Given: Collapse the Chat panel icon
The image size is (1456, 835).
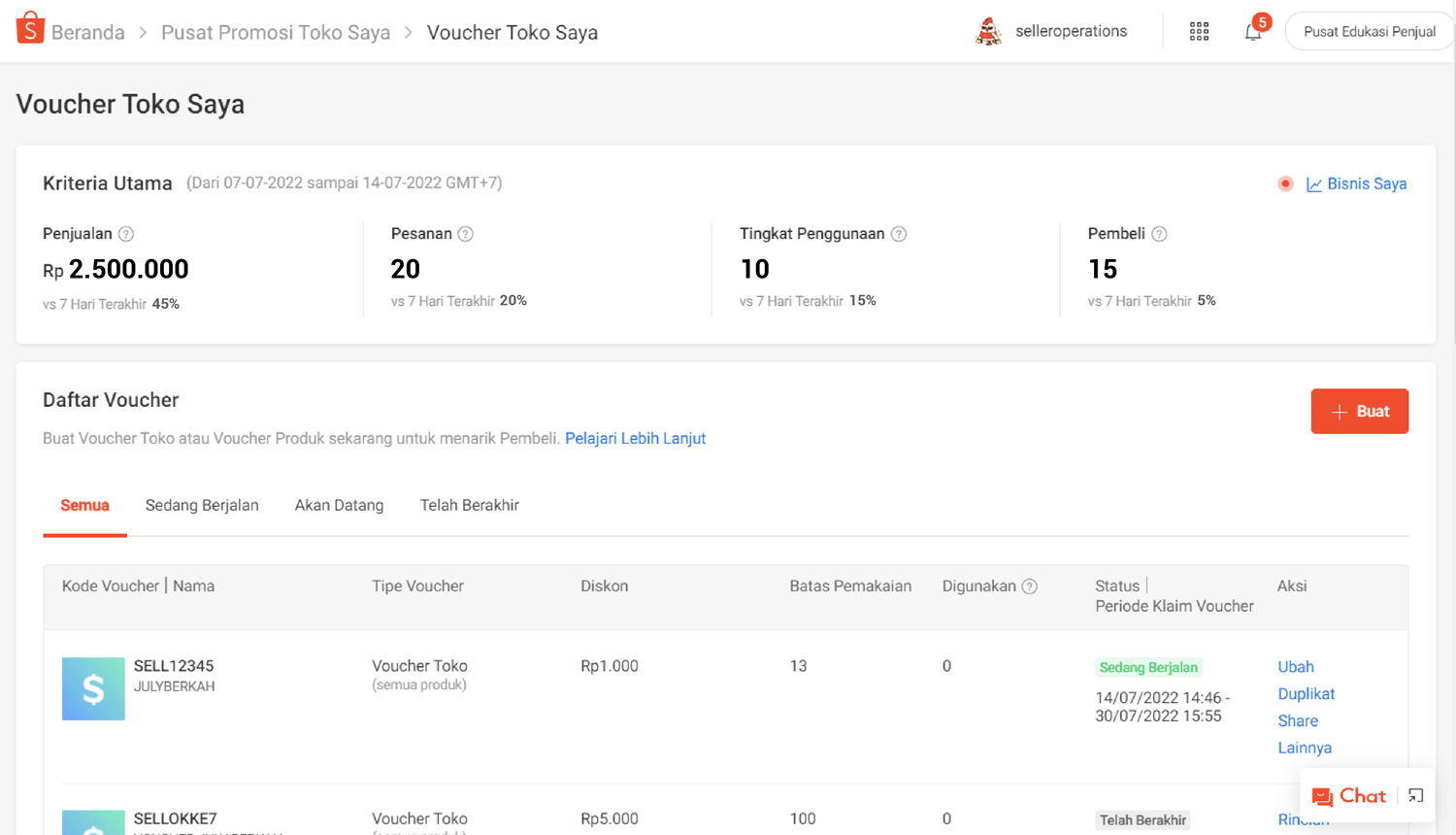Looking at the screenshot, I should 1415,796.
